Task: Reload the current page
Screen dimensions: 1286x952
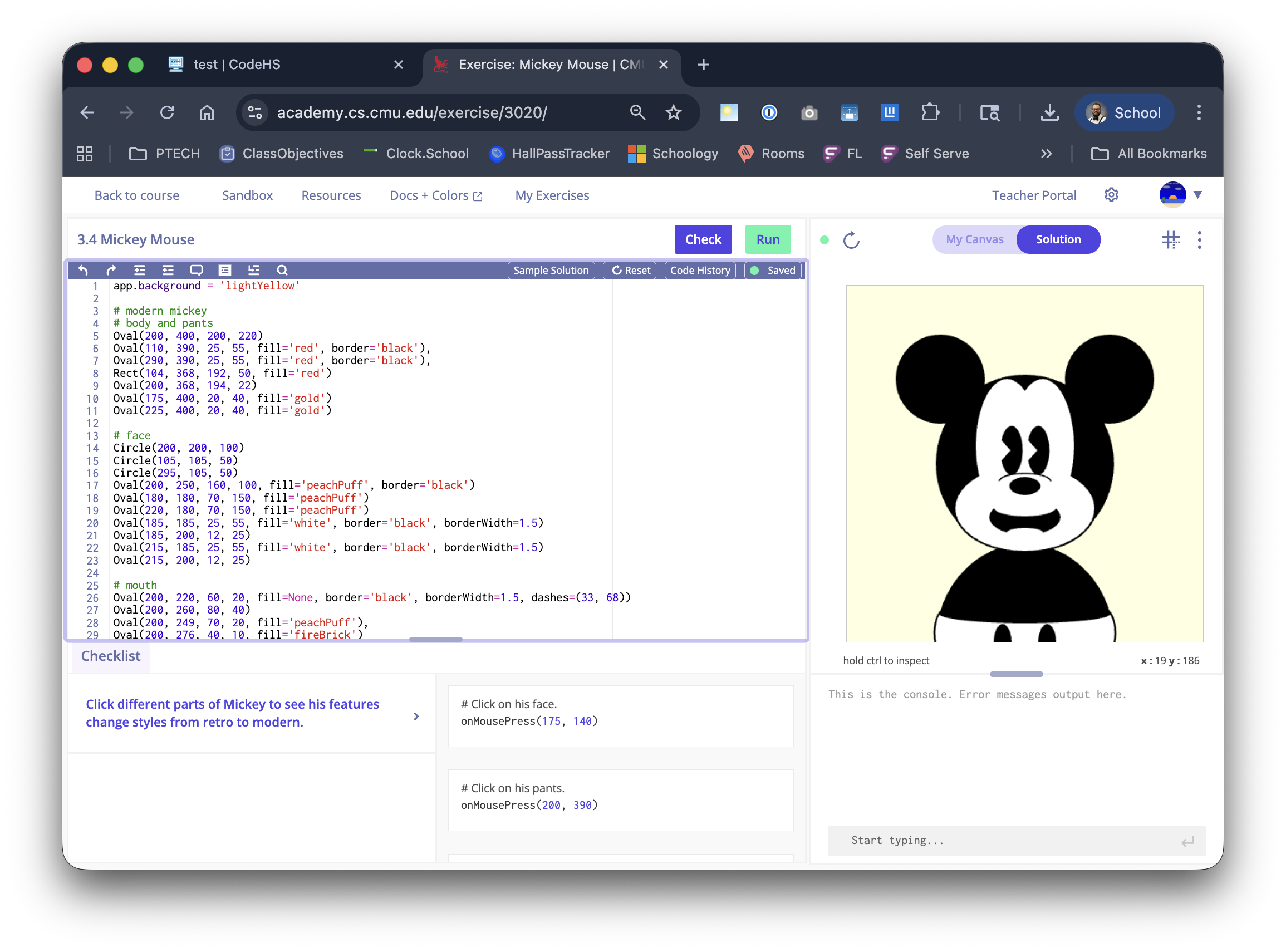Action: coord(167,112)
